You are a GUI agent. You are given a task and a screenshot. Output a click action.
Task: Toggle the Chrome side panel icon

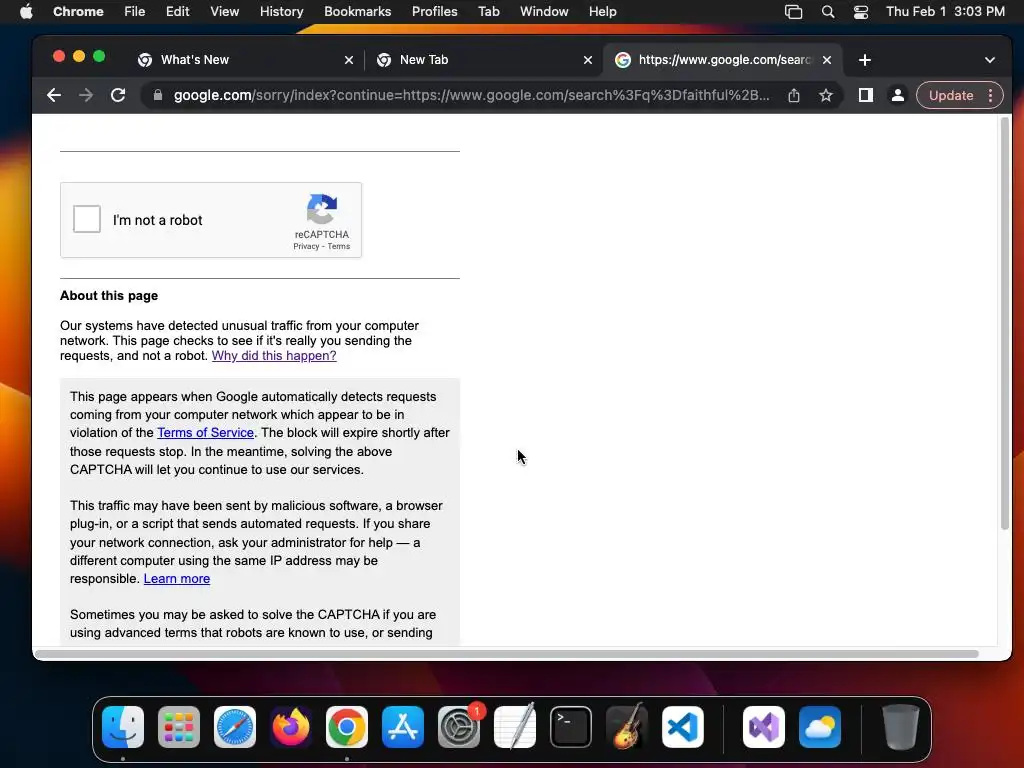tap(865, 95)
